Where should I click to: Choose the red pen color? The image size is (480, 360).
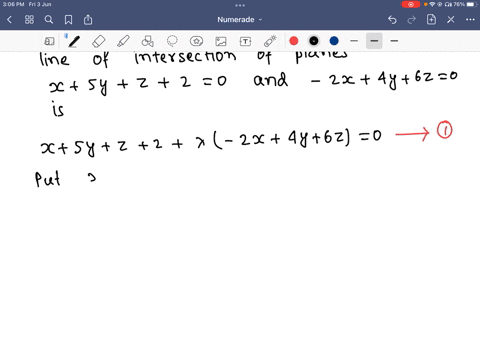294,41
